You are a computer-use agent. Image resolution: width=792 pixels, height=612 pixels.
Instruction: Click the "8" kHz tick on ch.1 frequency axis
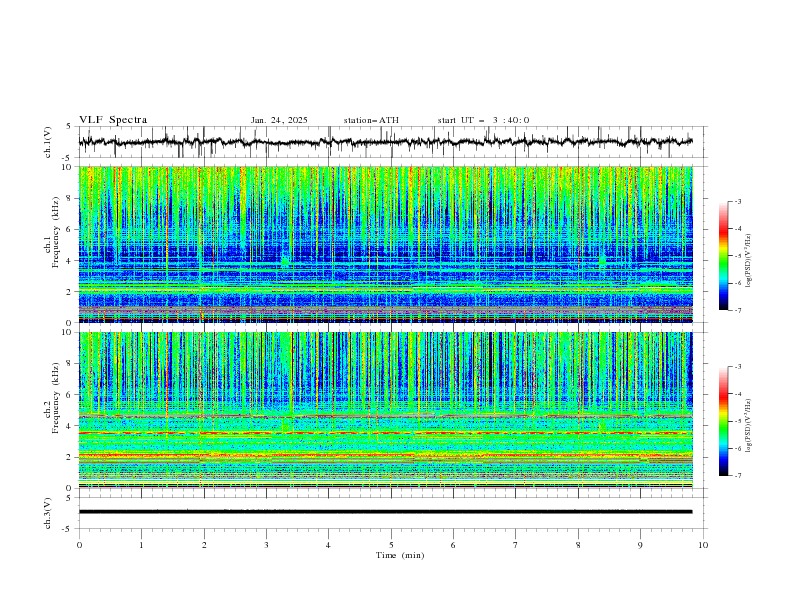[70, 198]
